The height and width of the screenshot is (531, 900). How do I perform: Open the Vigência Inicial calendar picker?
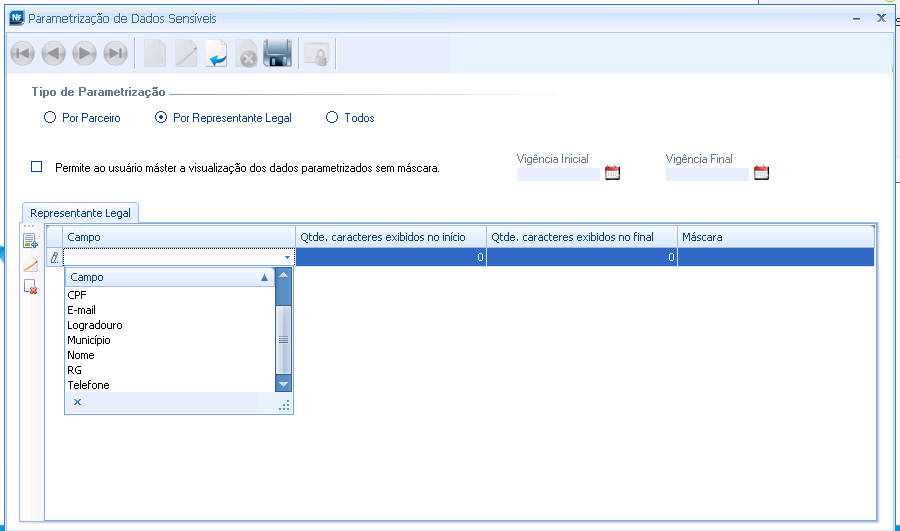pyautogui.click(x=613, y=173)
